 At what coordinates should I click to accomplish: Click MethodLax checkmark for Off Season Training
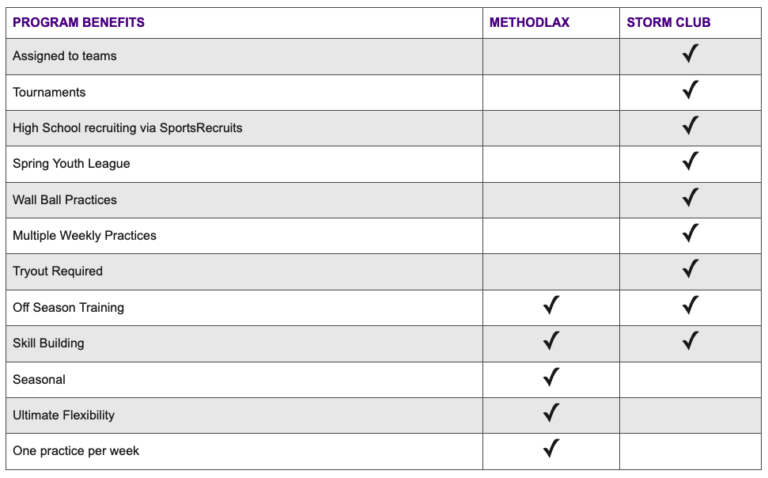(x=551, y=306)
